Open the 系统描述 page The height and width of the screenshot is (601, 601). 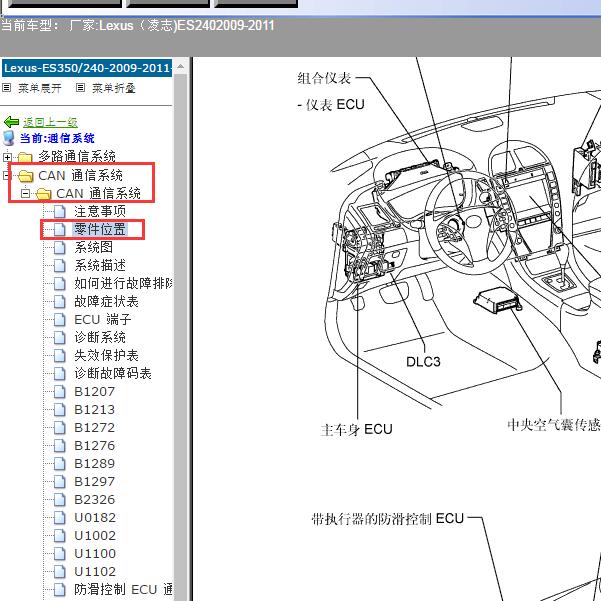(100, 265)
